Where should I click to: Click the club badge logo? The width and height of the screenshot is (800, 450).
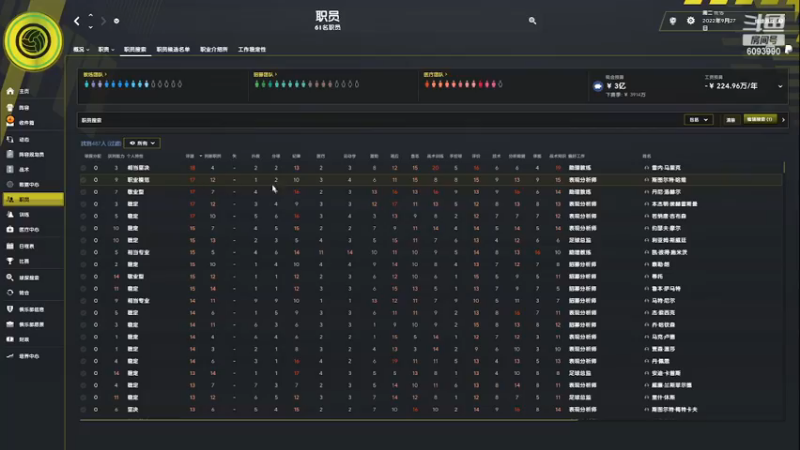[33, 41]
